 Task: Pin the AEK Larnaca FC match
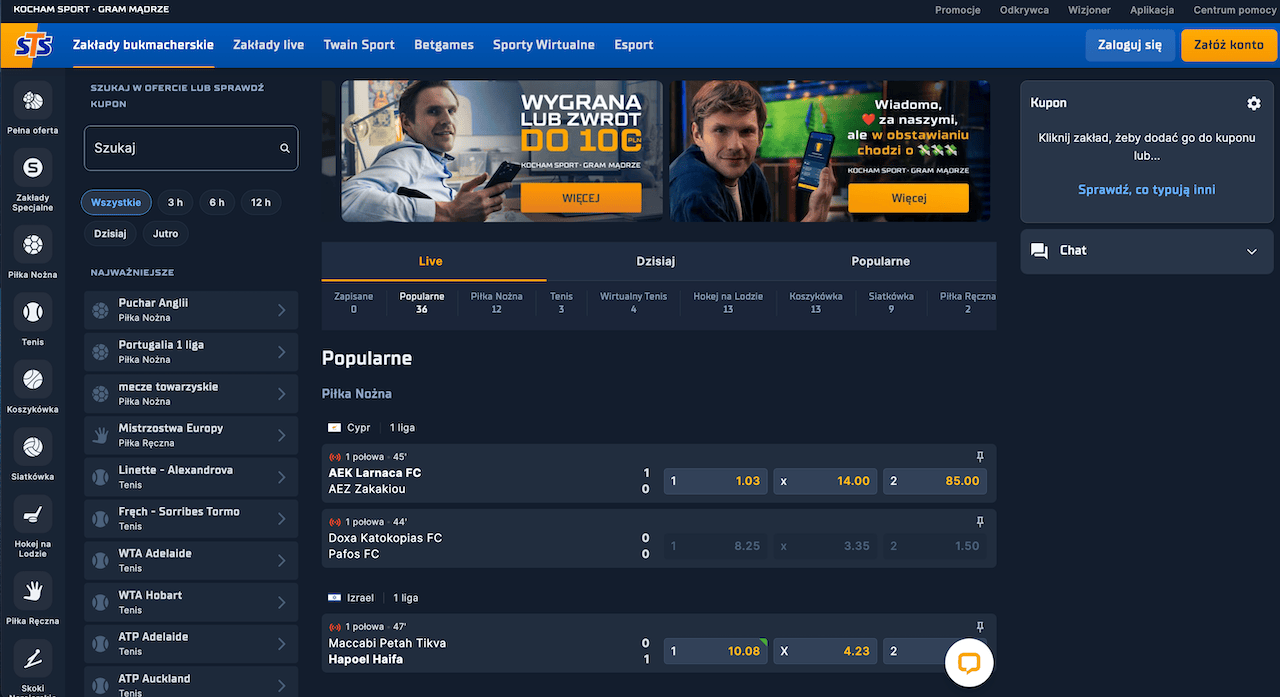point(980,457)
